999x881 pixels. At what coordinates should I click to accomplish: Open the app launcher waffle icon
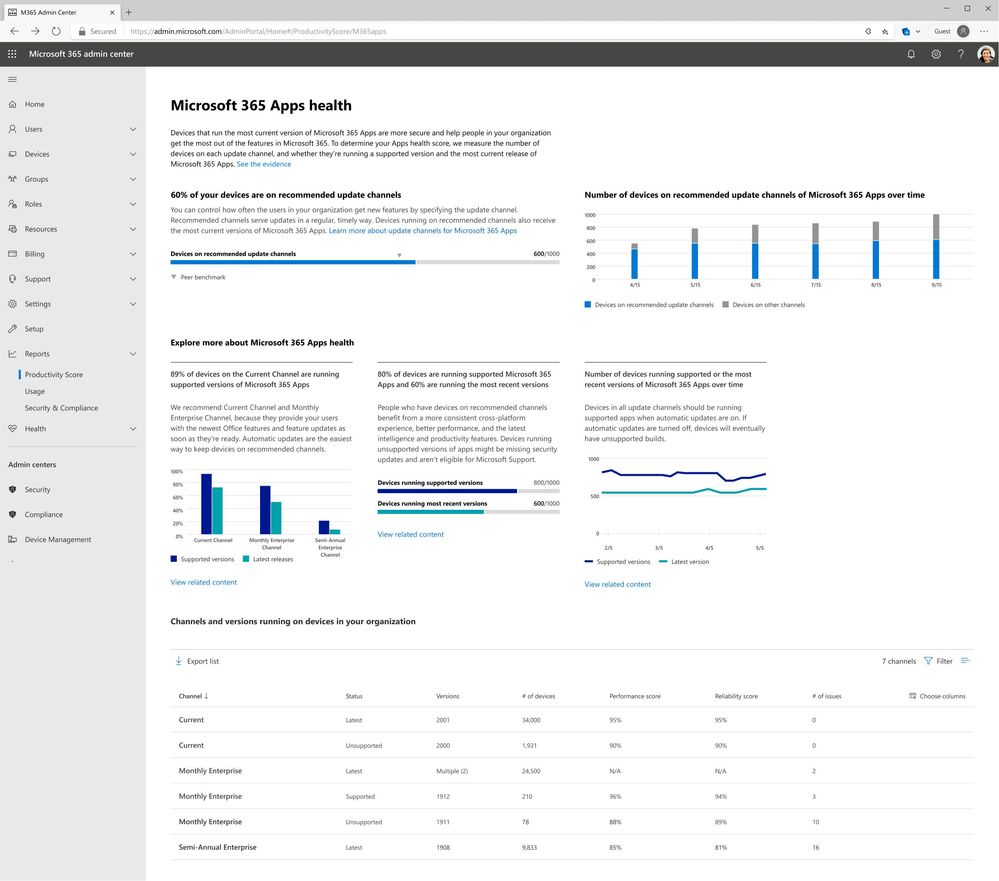[12, 54]
